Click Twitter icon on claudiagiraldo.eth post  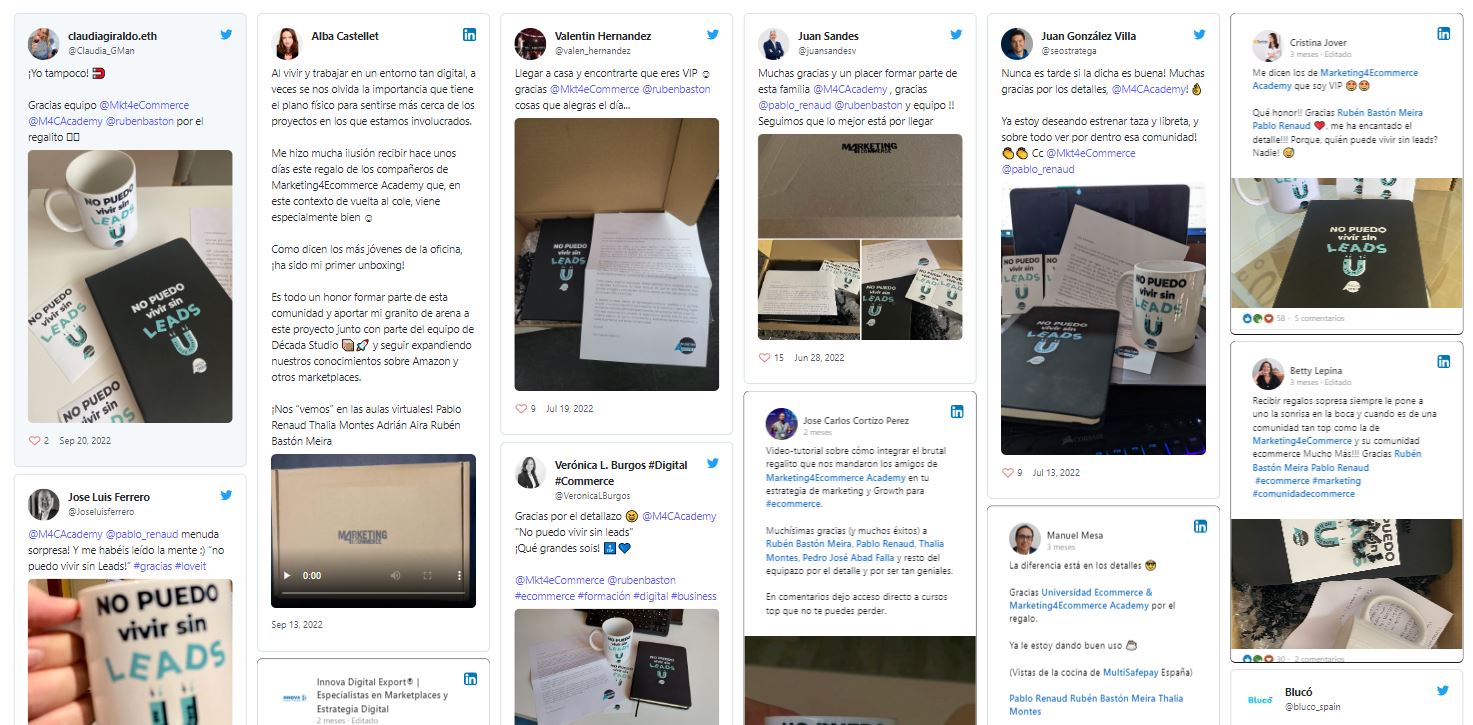click(x=226, y=34)
